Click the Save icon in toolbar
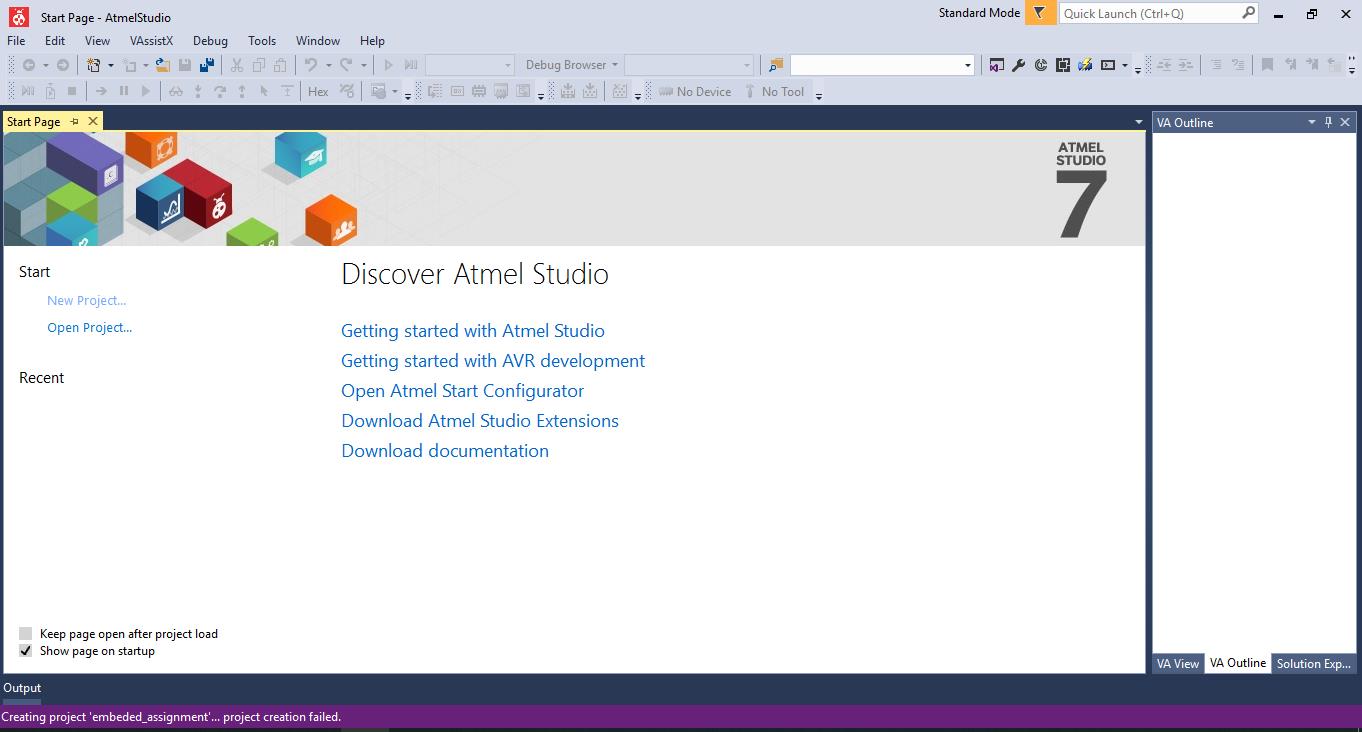The image size is (1362, 732). point(185,65)
